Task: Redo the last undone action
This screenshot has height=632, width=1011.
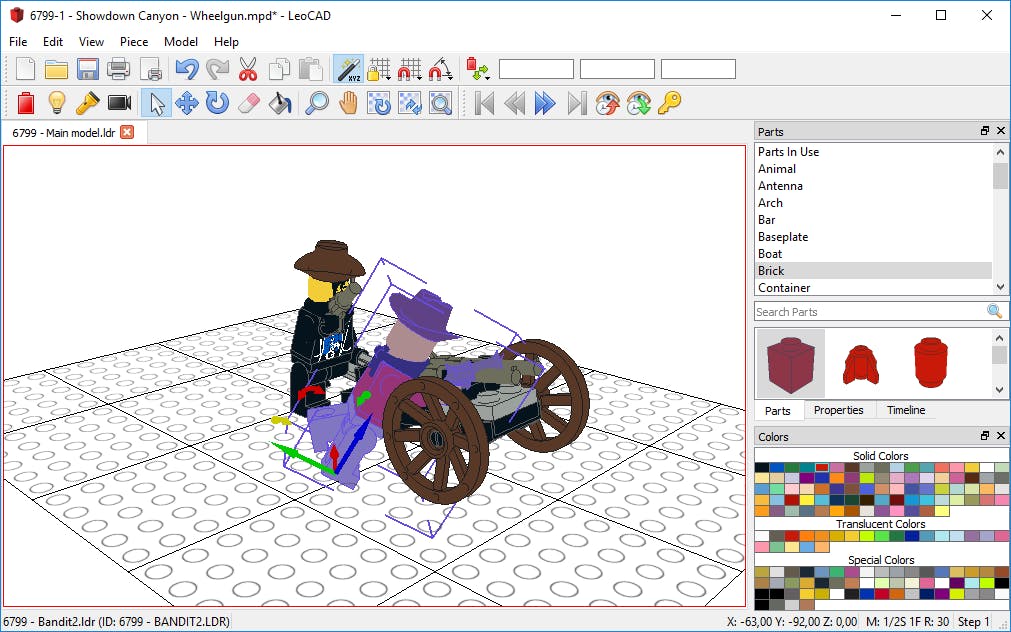Action: (217, 69)
